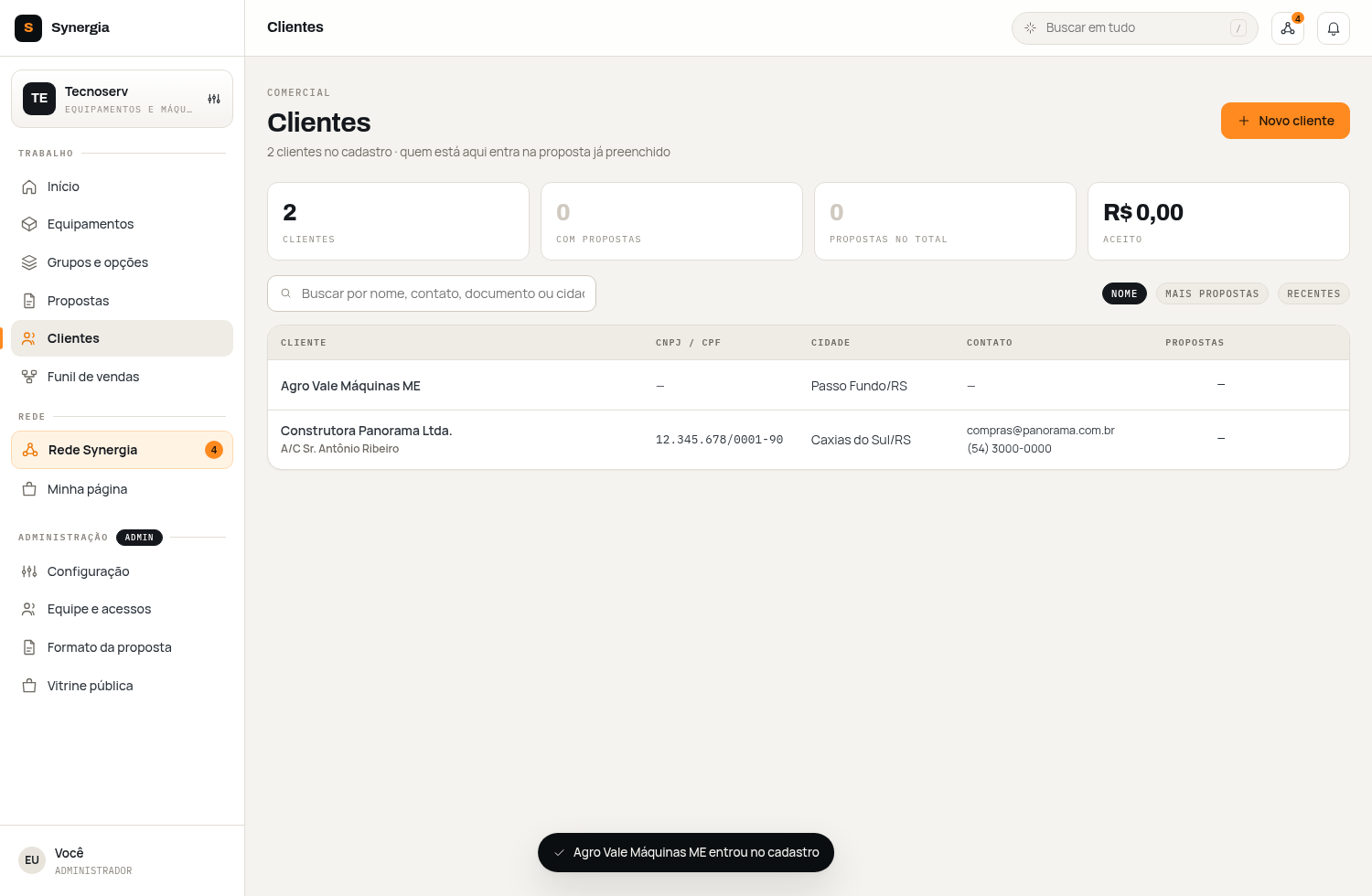Focus the Buscar em tudo search field
1372x896 pixels.
click(1134, 28)
